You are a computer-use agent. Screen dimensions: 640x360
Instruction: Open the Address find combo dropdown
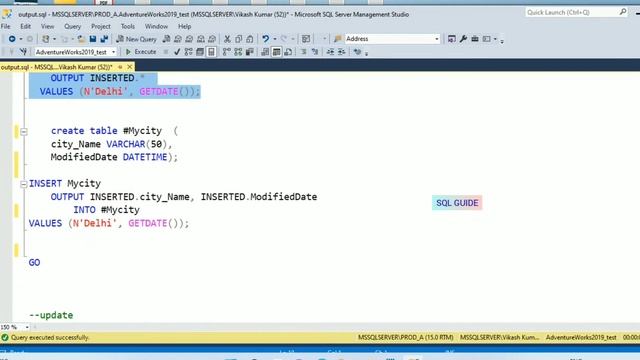(x=437, y=39)
